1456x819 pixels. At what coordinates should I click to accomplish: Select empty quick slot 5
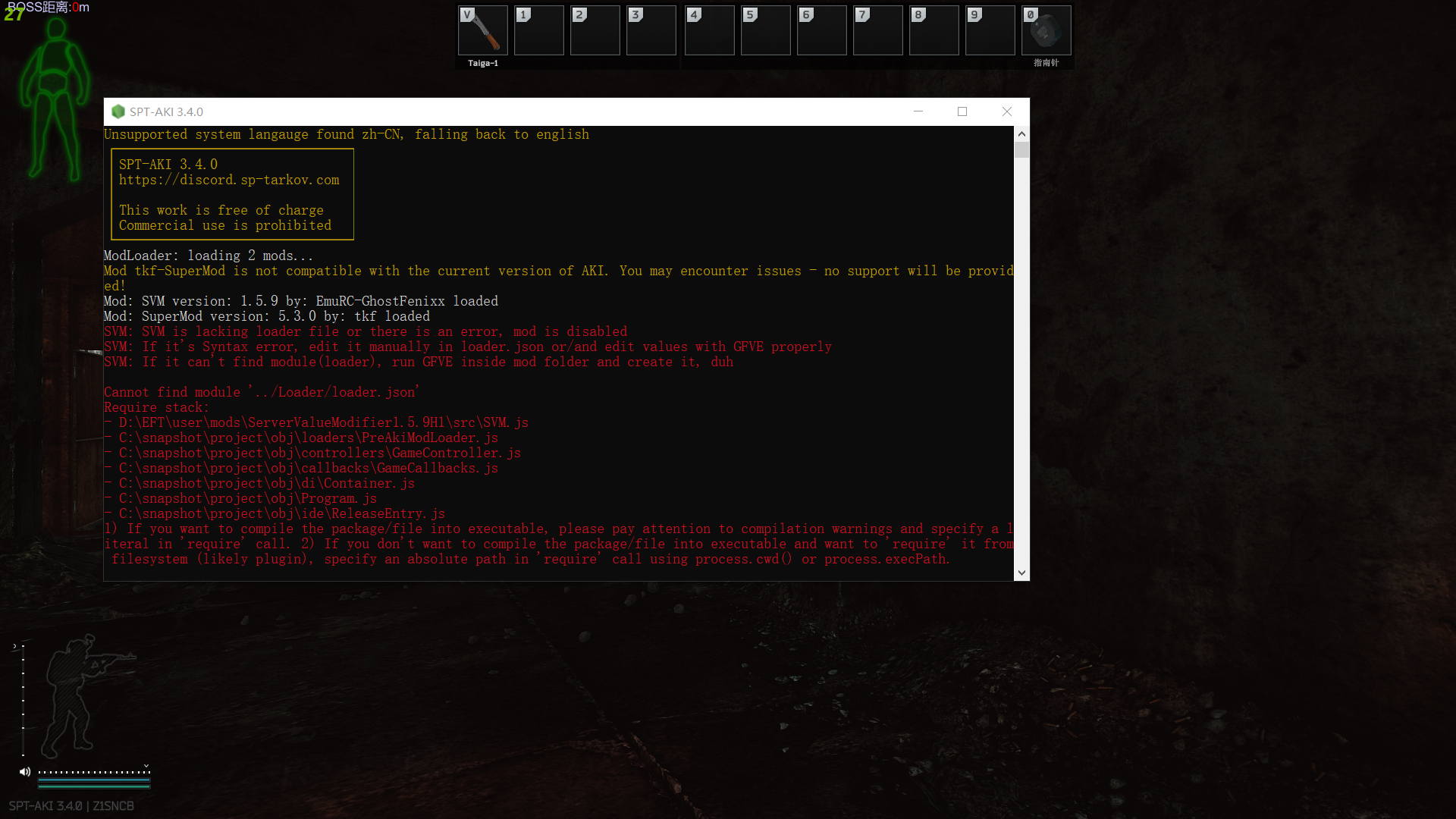click(x=765, y=31)
